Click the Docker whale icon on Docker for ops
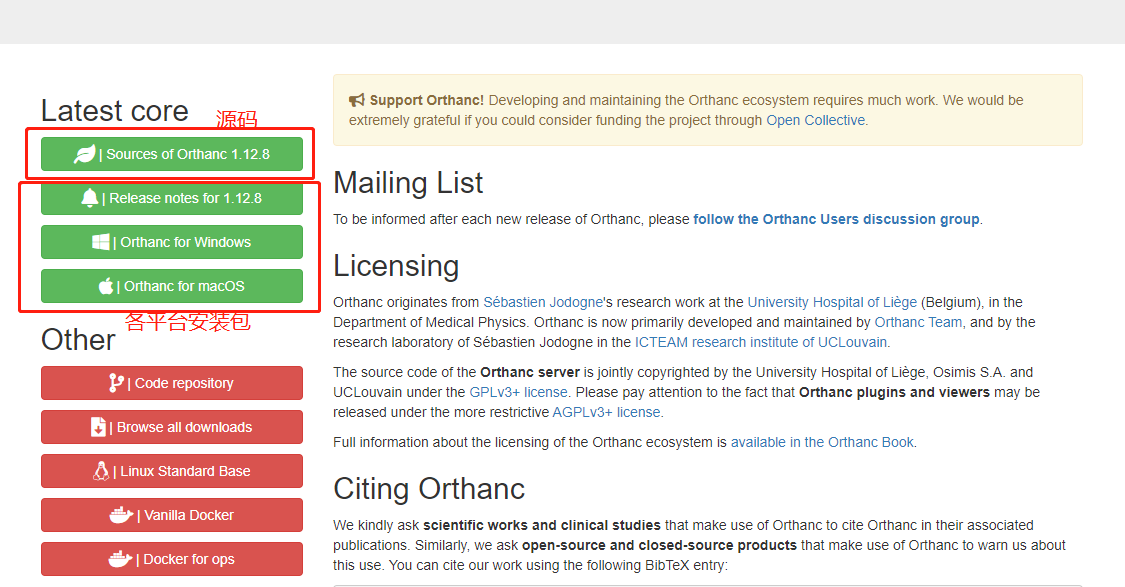The image size is (1125, 587). point(121,558)
